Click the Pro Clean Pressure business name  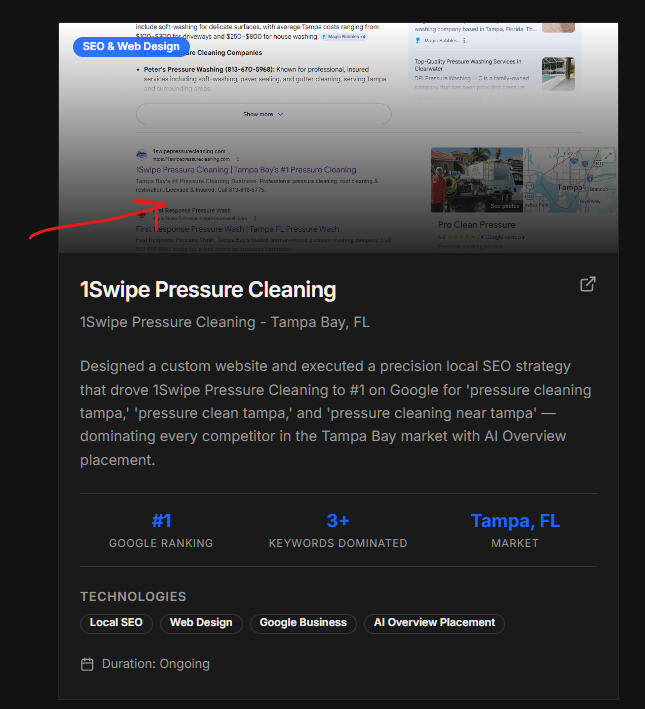point(477,225)
